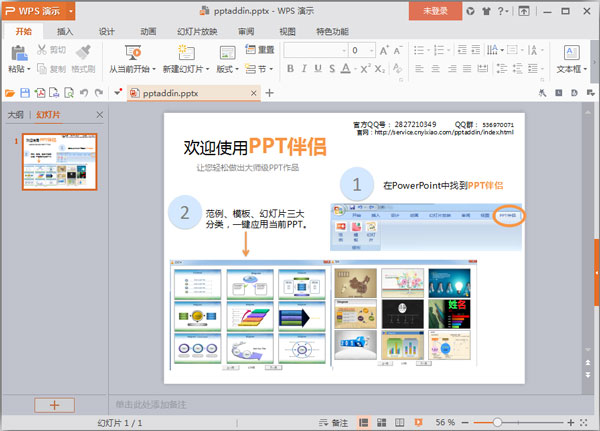The height and width of the screenshot is (431, 600).
Task: Open the font name combo box
Action: coord(315,50)
